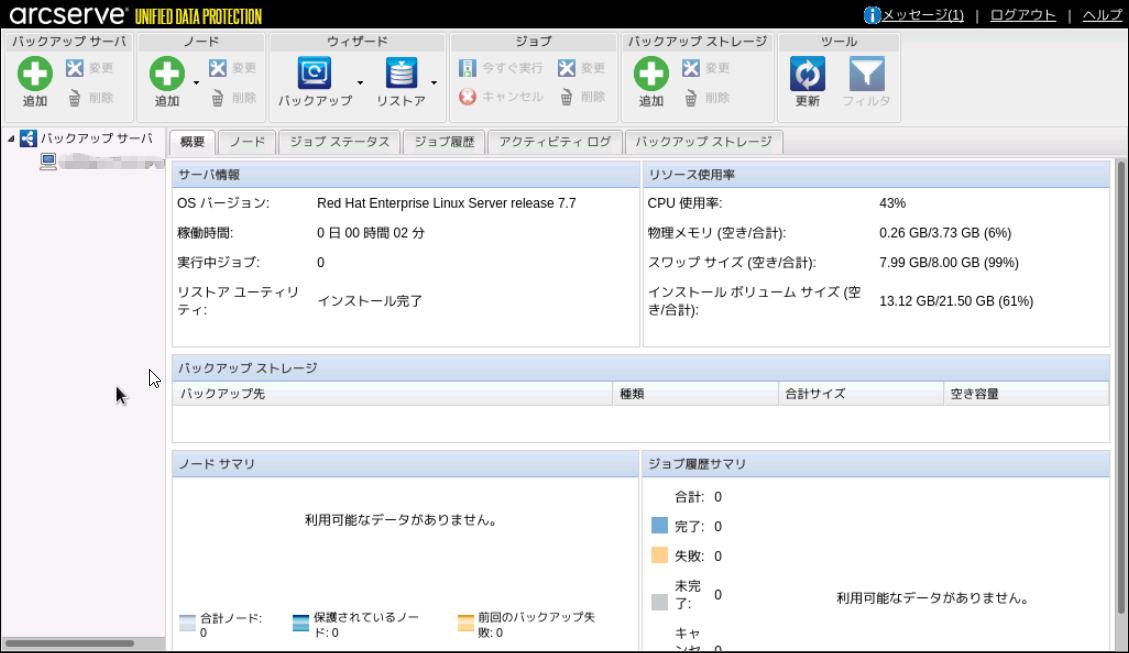This screenshot has width=1129, height=653.
Task: Collapse the バックアップ サーバ tree node
Action: coord(11,139)
